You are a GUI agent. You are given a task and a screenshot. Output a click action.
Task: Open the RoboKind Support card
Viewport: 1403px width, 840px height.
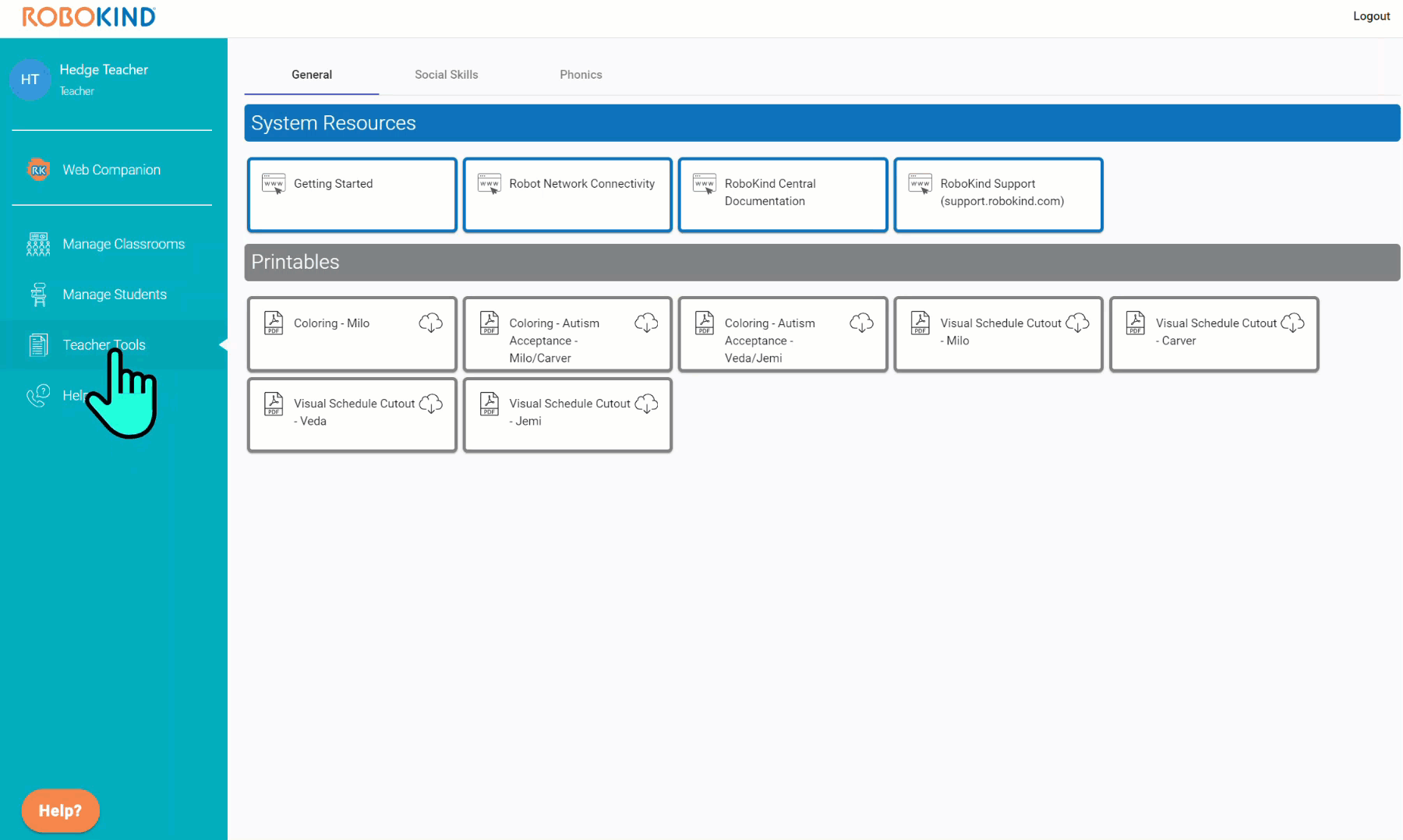point(998,195)
